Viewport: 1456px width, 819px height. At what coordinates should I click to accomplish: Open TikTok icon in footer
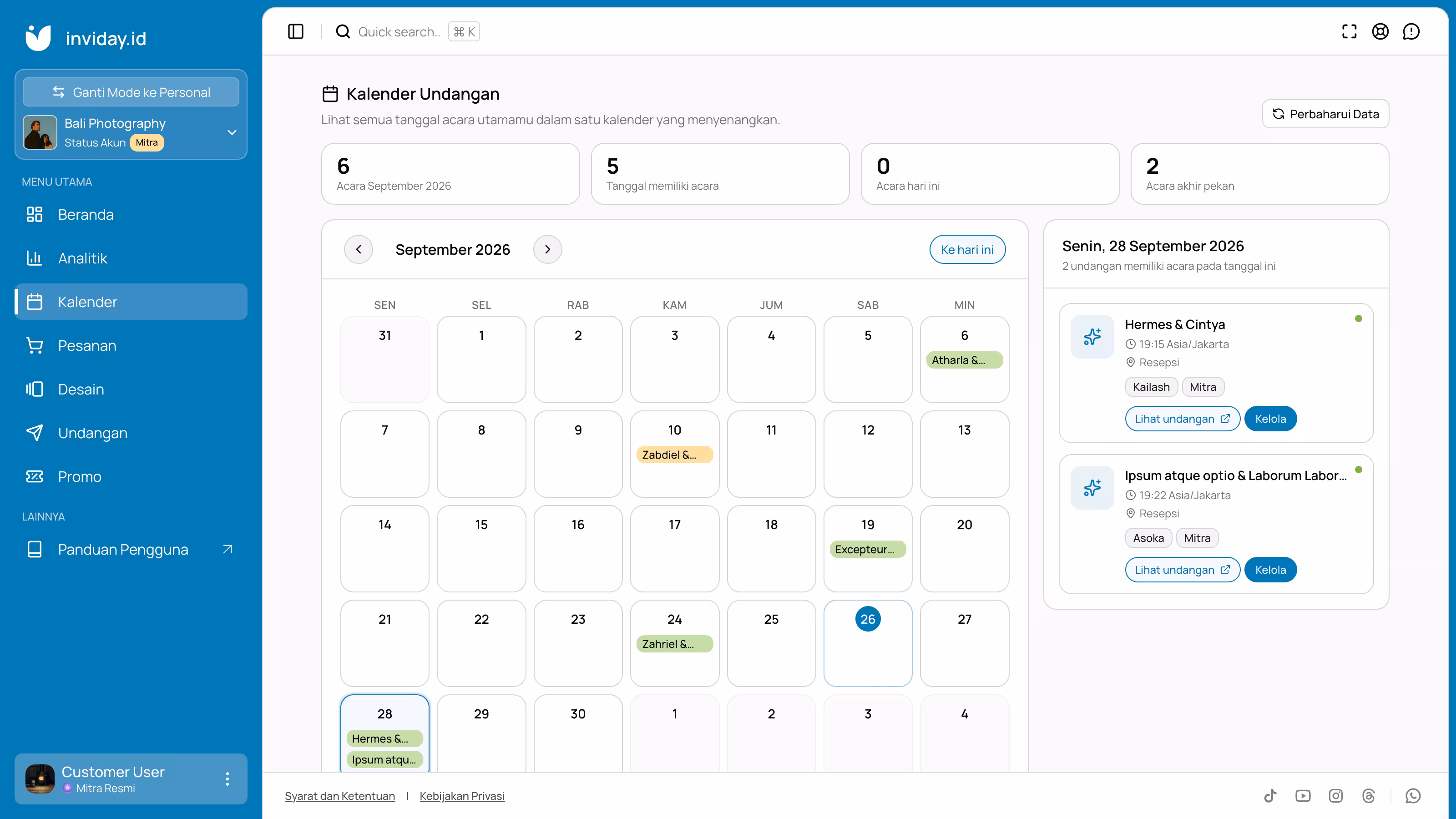point(1270,796)
